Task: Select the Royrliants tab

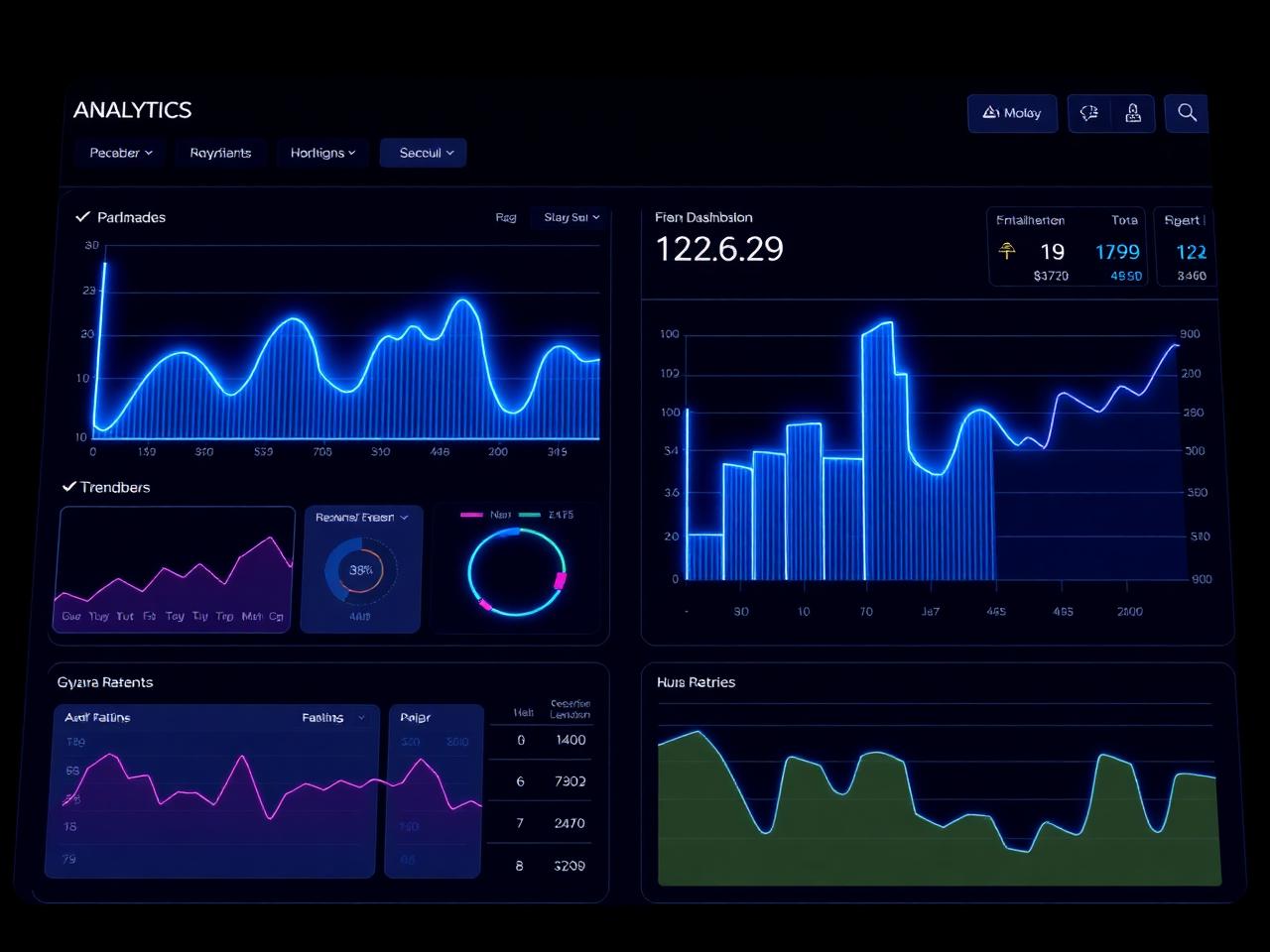Action: [220, 153]
